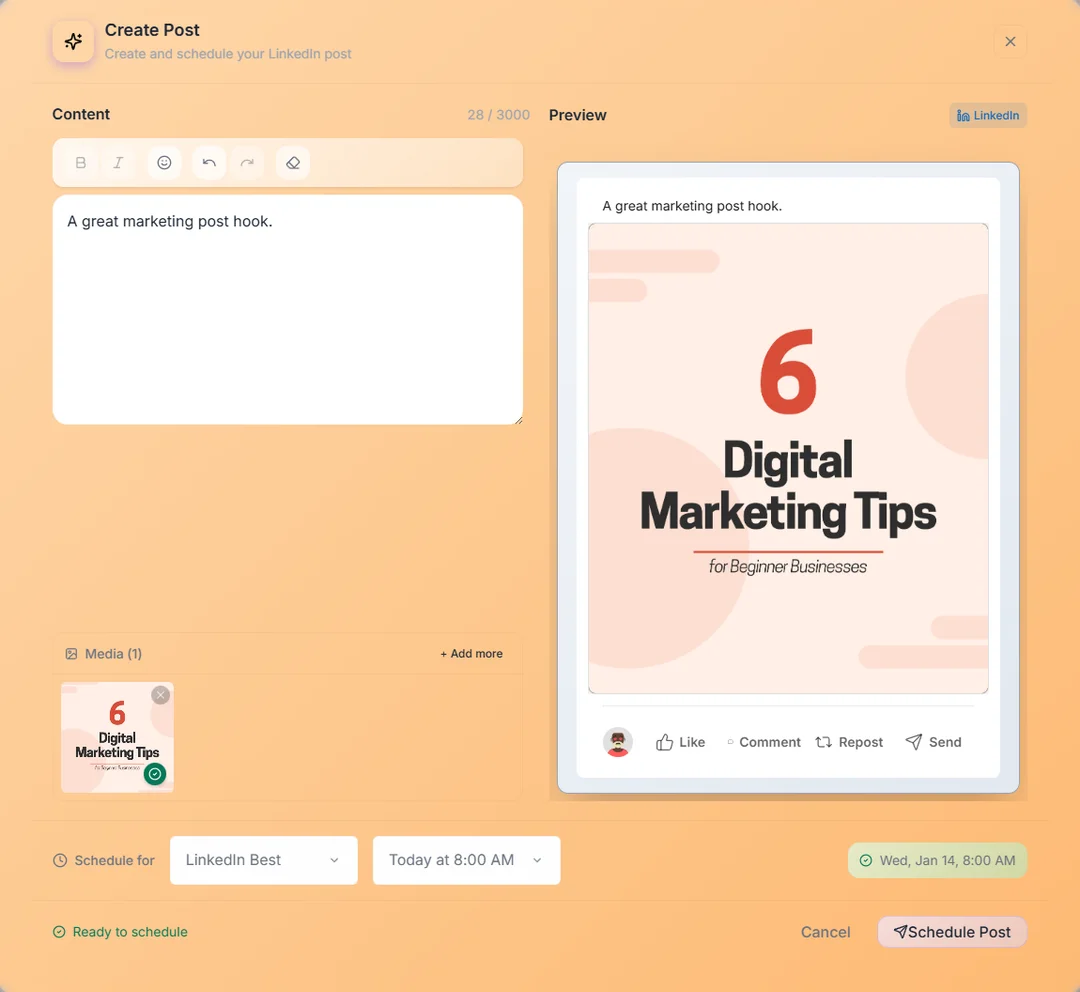Switch to the LinkedIn preview tab

(x=987, y=114)
